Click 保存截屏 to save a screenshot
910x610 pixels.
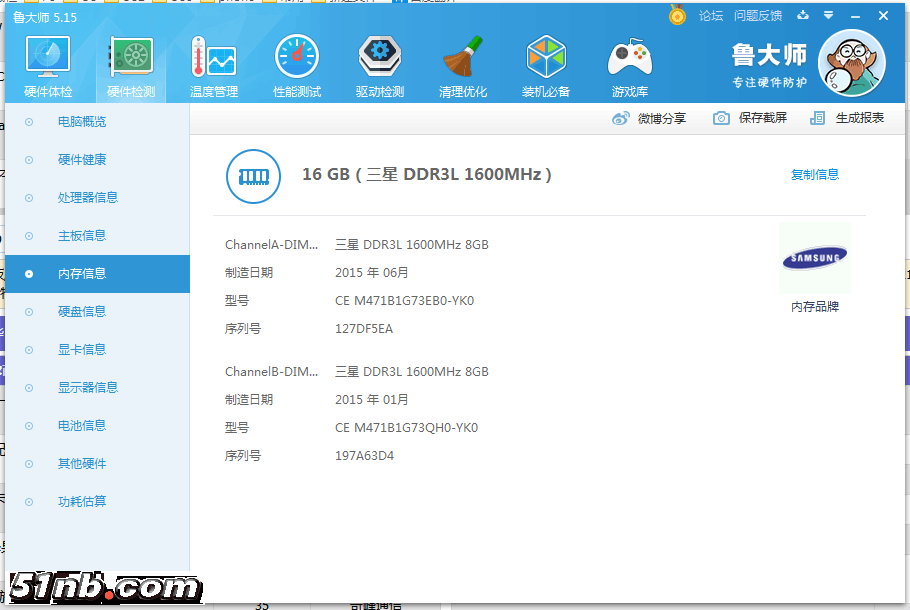(x=751, y=118)
